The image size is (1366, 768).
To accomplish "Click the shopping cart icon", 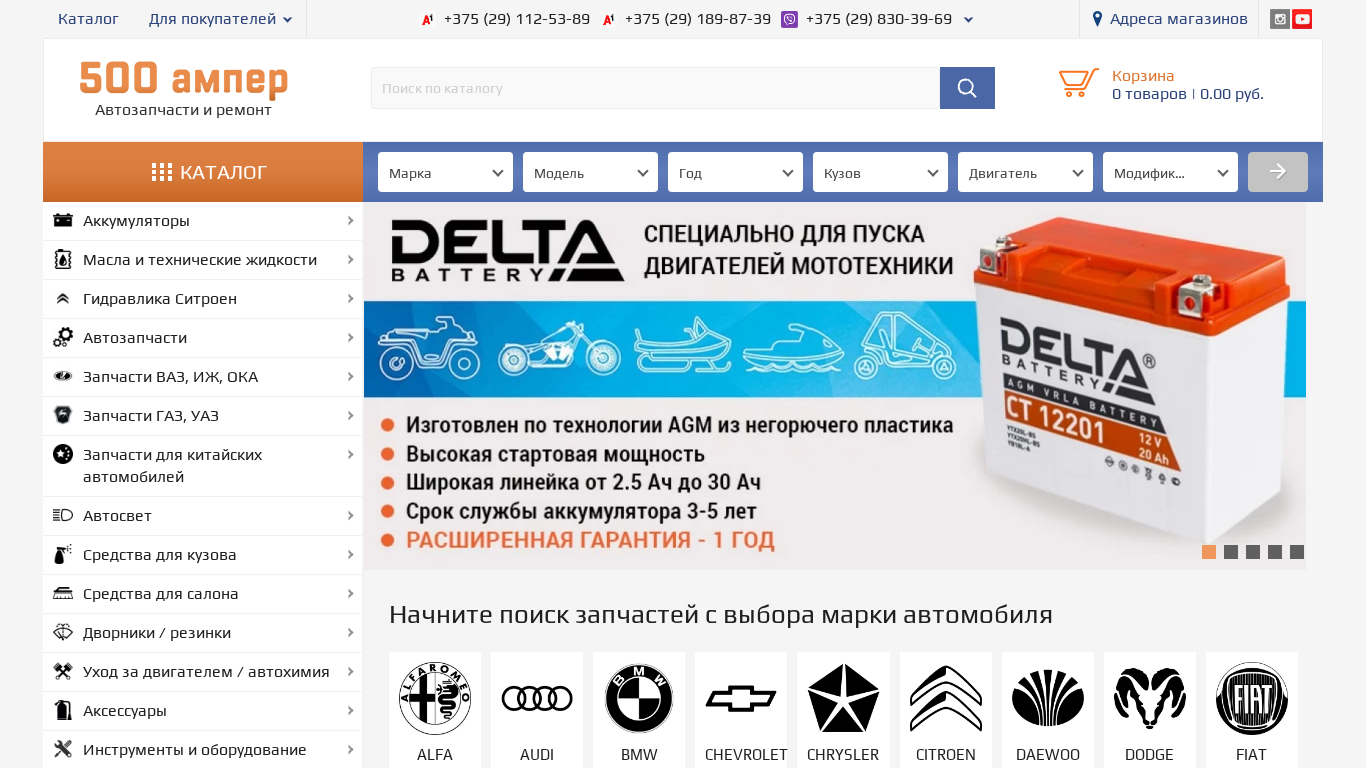I will 1079,82.
